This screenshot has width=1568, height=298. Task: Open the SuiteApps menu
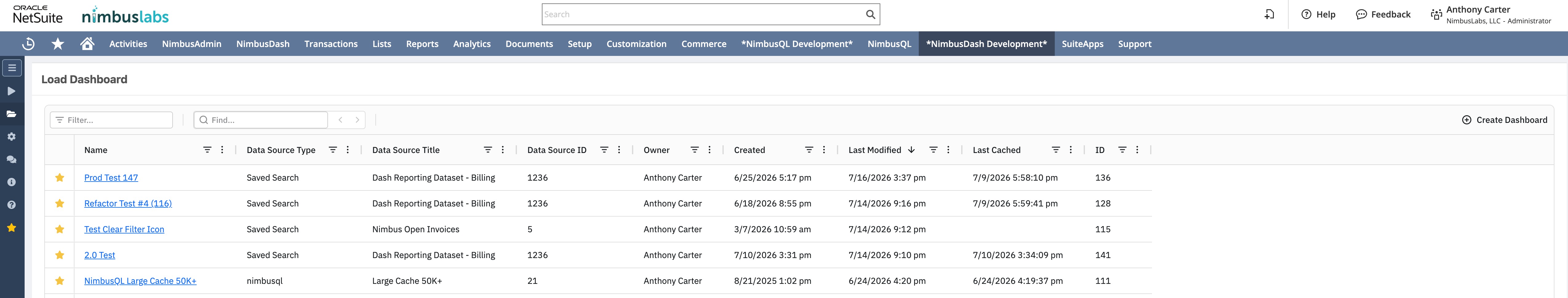(1082, 44)
